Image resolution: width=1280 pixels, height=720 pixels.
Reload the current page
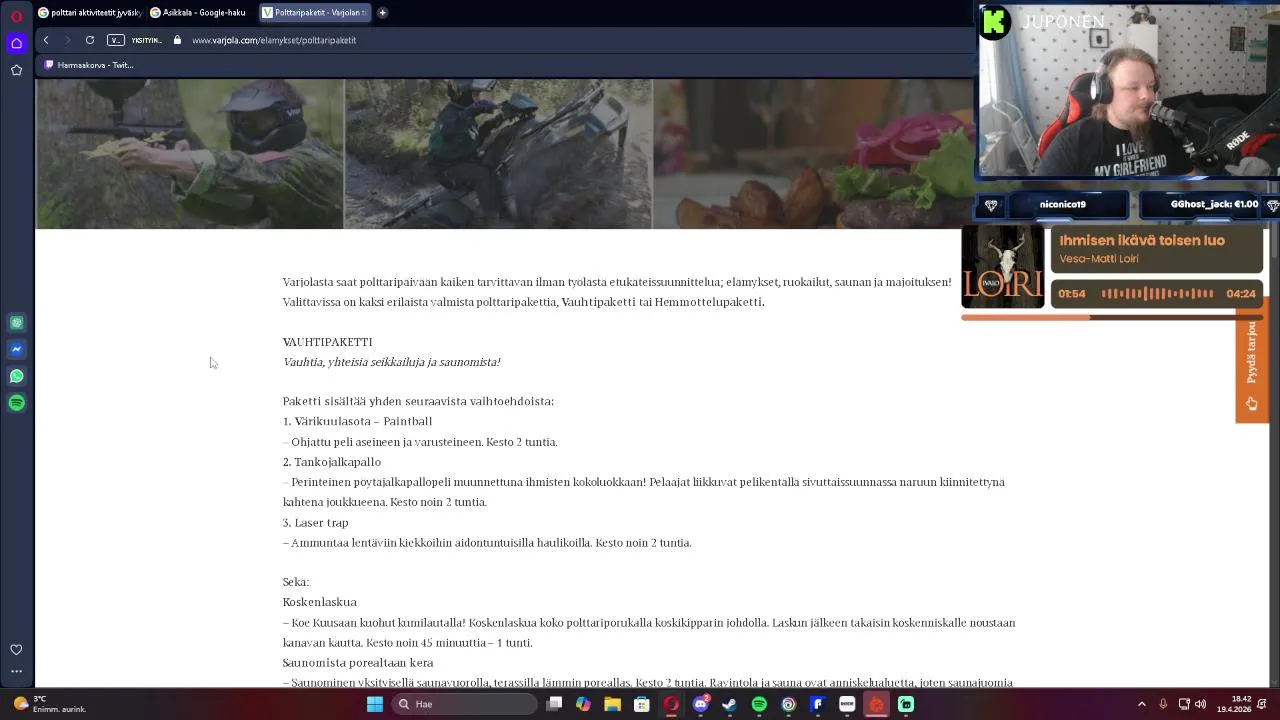click(90, 40)
